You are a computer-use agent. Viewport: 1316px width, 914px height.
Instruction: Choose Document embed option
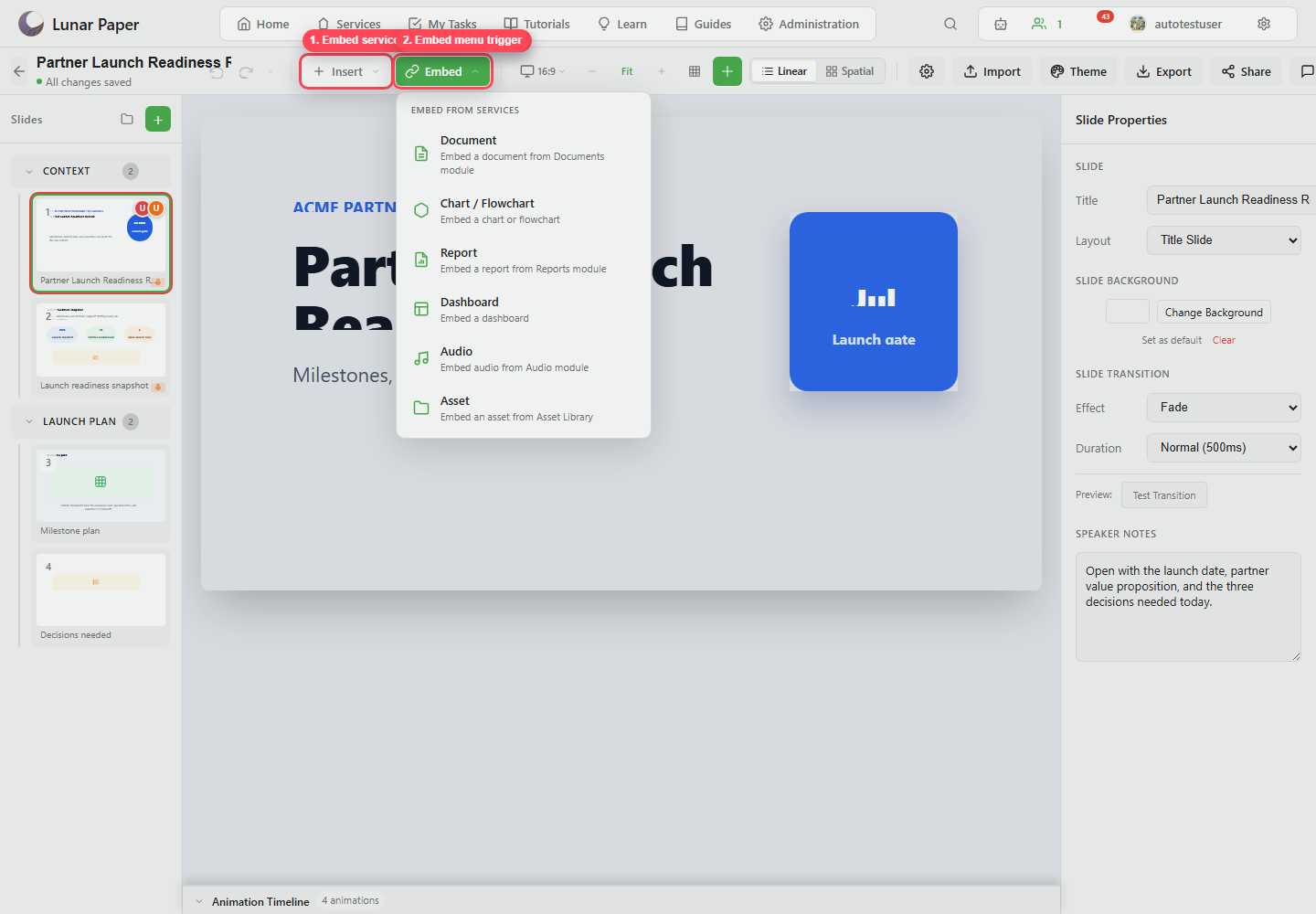[x=524, y=156]
